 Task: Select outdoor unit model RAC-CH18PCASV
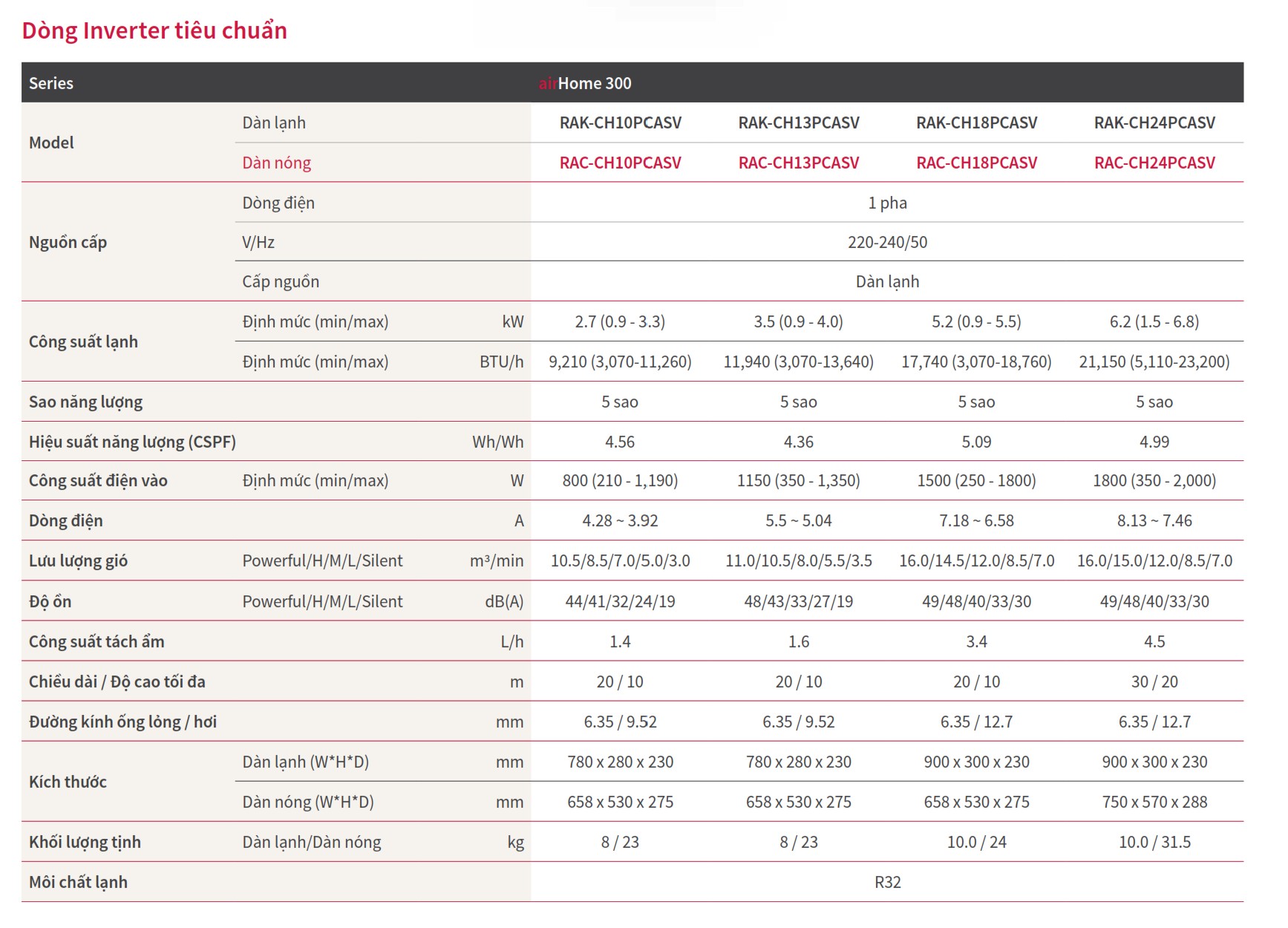977,163
